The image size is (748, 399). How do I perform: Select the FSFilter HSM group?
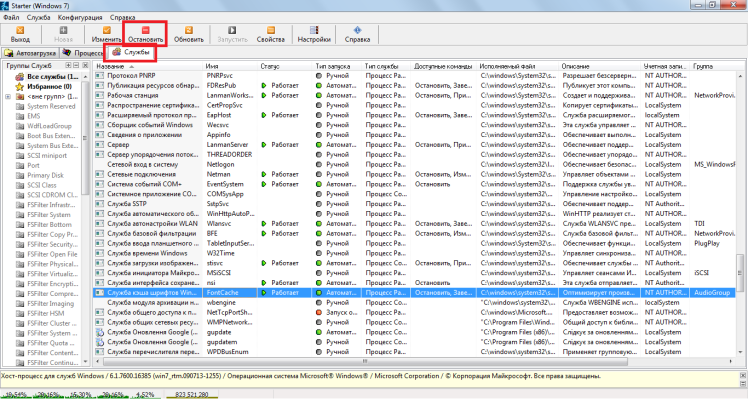tap(40, 313)
